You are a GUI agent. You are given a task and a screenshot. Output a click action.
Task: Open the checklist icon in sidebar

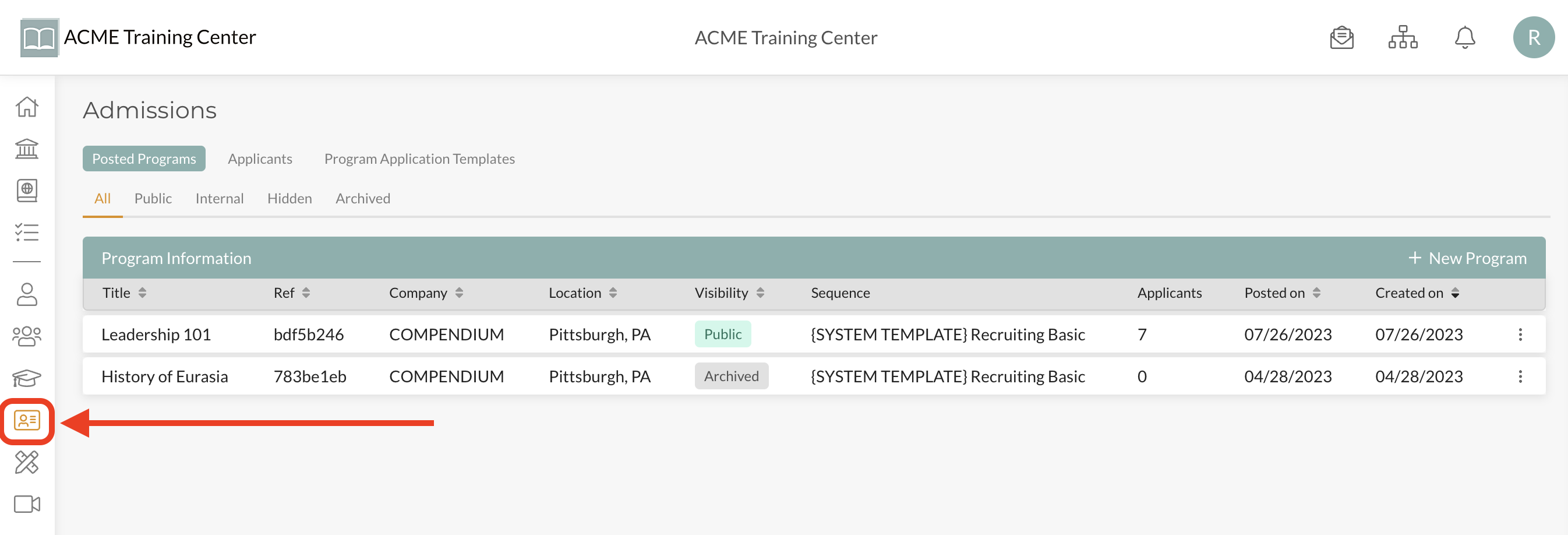(x=27, y=232)
